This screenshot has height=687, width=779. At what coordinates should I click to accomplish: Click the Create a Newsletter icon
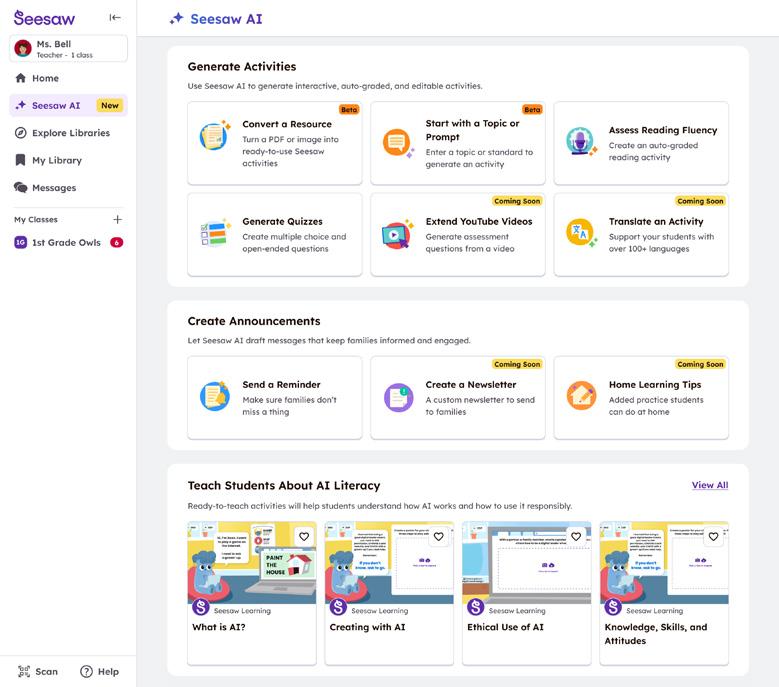click(398, 397)
